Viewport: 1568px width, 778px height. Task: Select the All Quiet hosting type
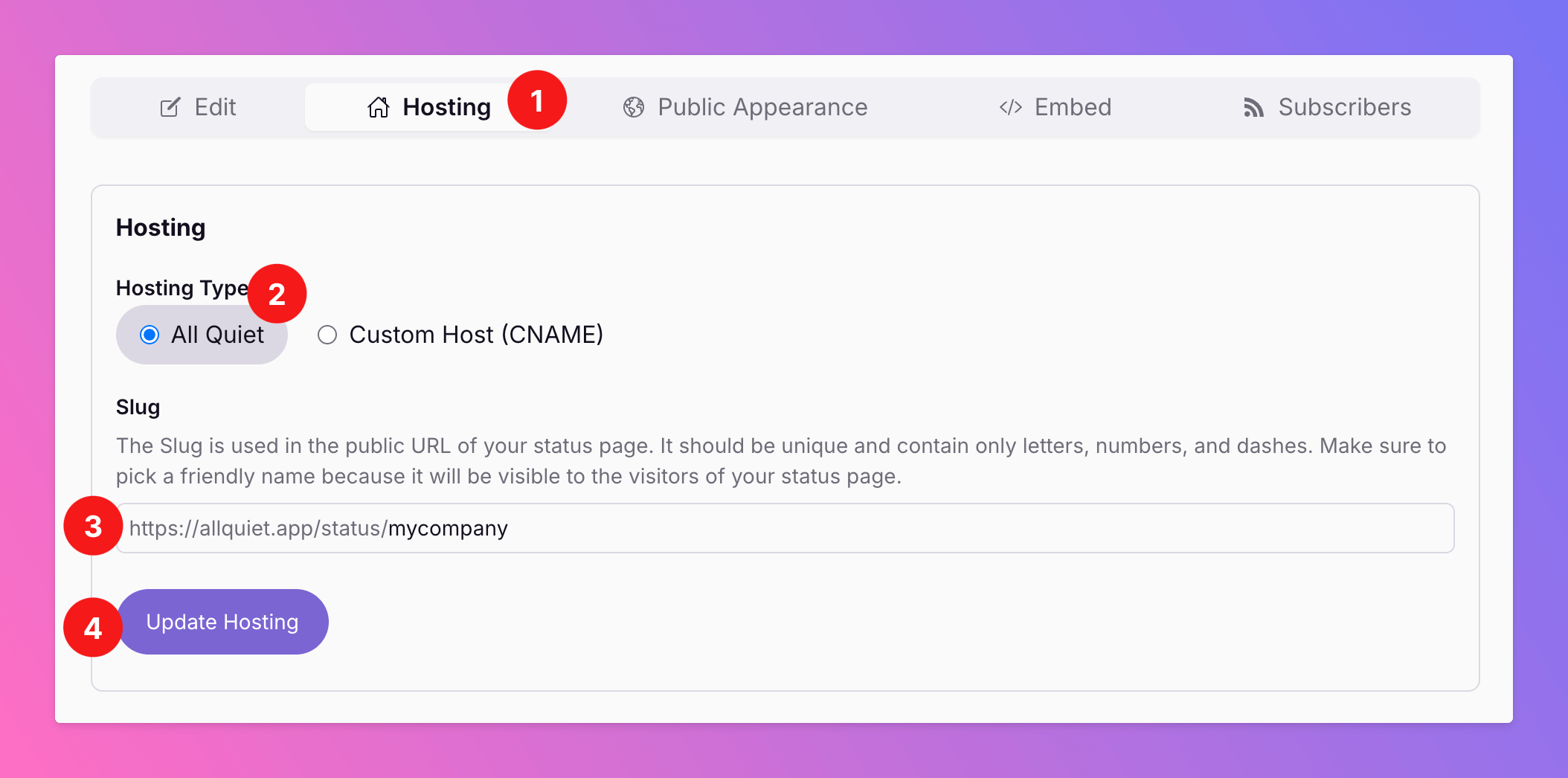[x=202, y=335]
